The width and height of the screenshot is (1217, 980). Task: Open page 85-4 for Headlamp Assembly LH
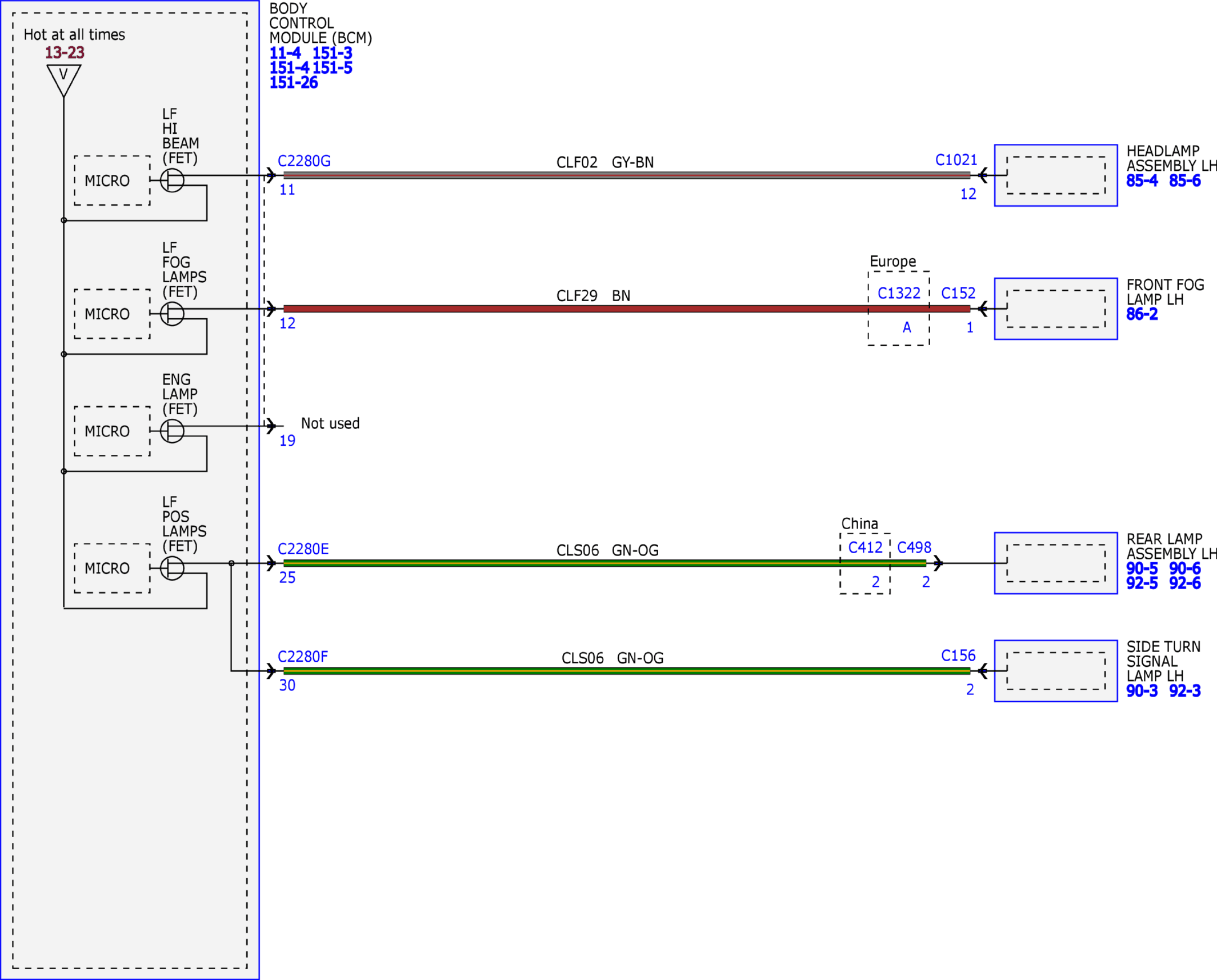point(1142,181)
